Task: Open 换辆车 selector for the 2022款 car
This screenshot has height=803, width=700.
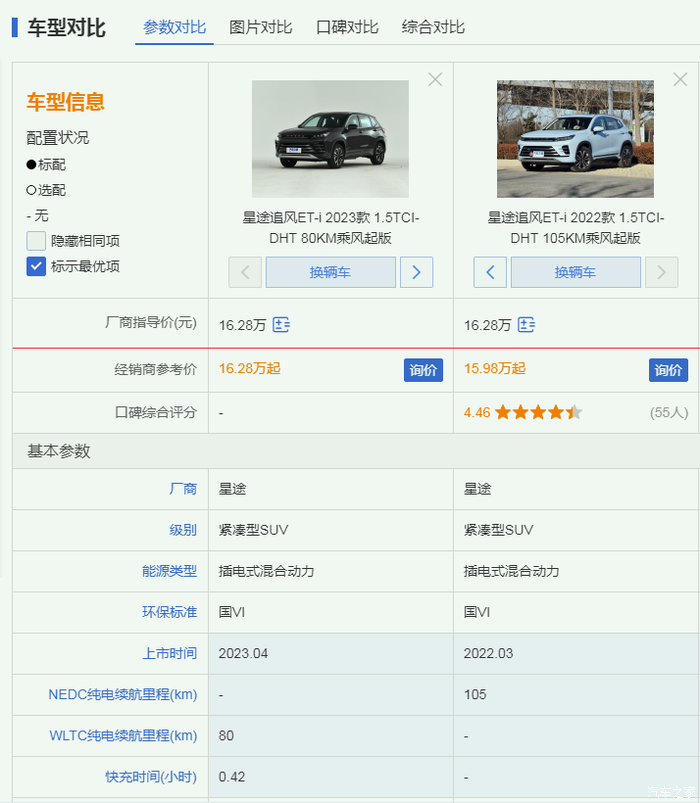Action: (x=575, y=272)
